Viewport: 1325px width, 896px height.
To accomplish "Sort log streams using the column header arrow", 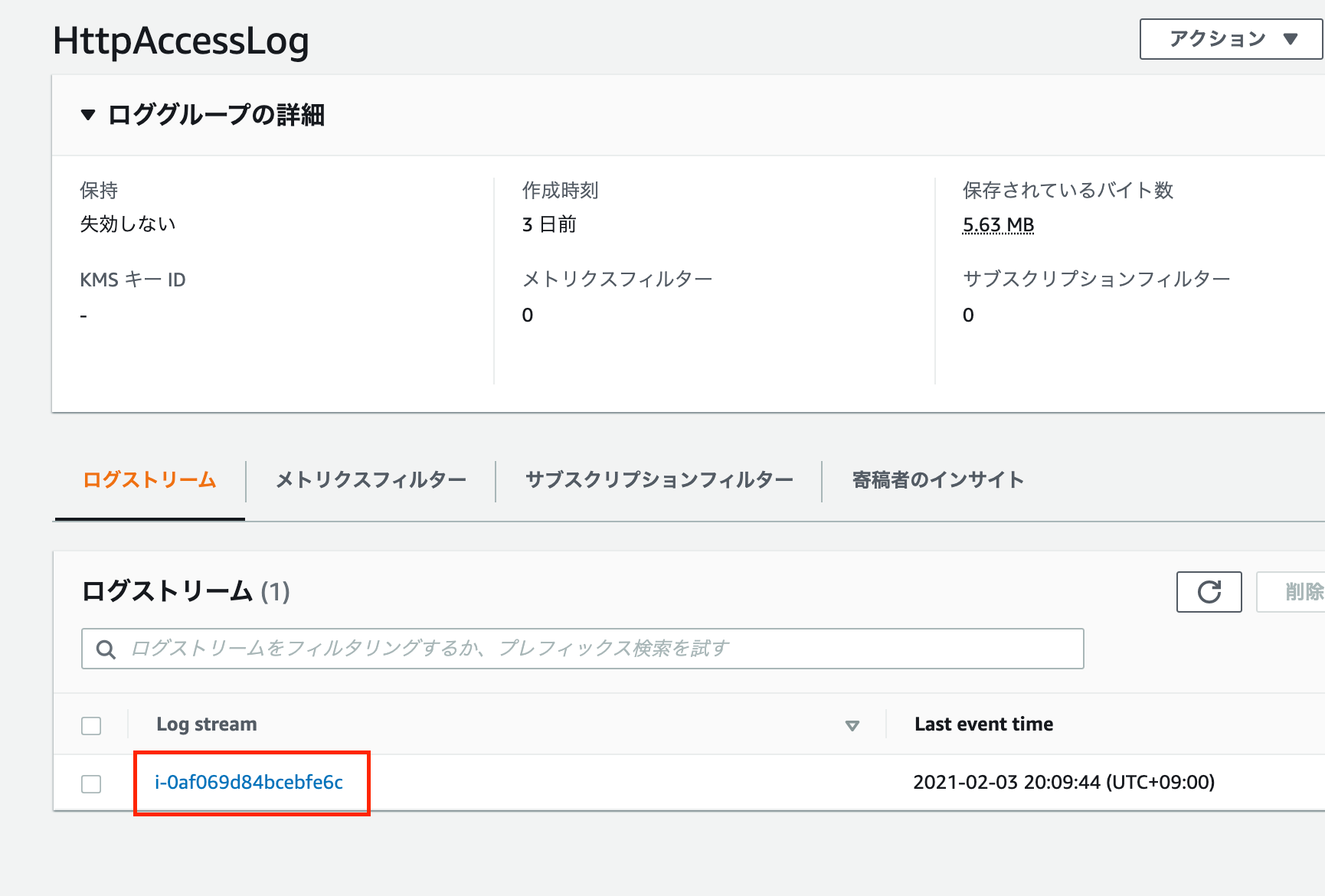I will [x=852, y=724].
